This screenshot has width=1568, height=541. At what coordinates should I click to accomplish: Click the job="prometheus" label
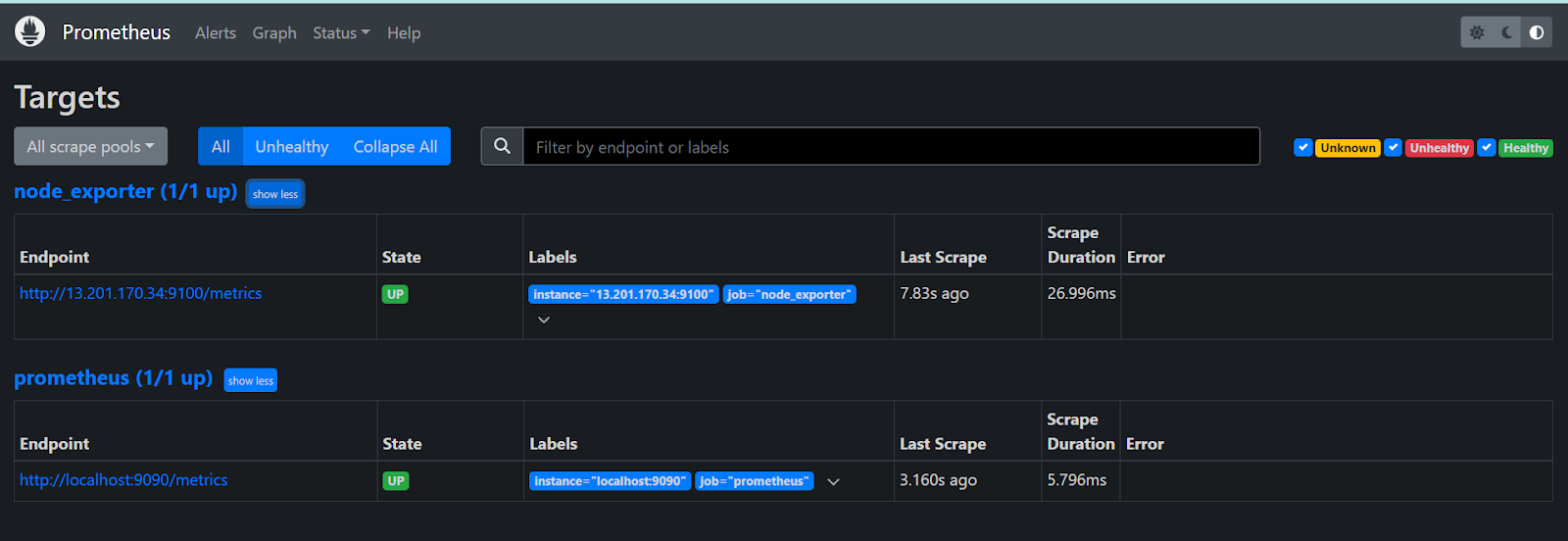pyautogui.click(x=754, y=481)
